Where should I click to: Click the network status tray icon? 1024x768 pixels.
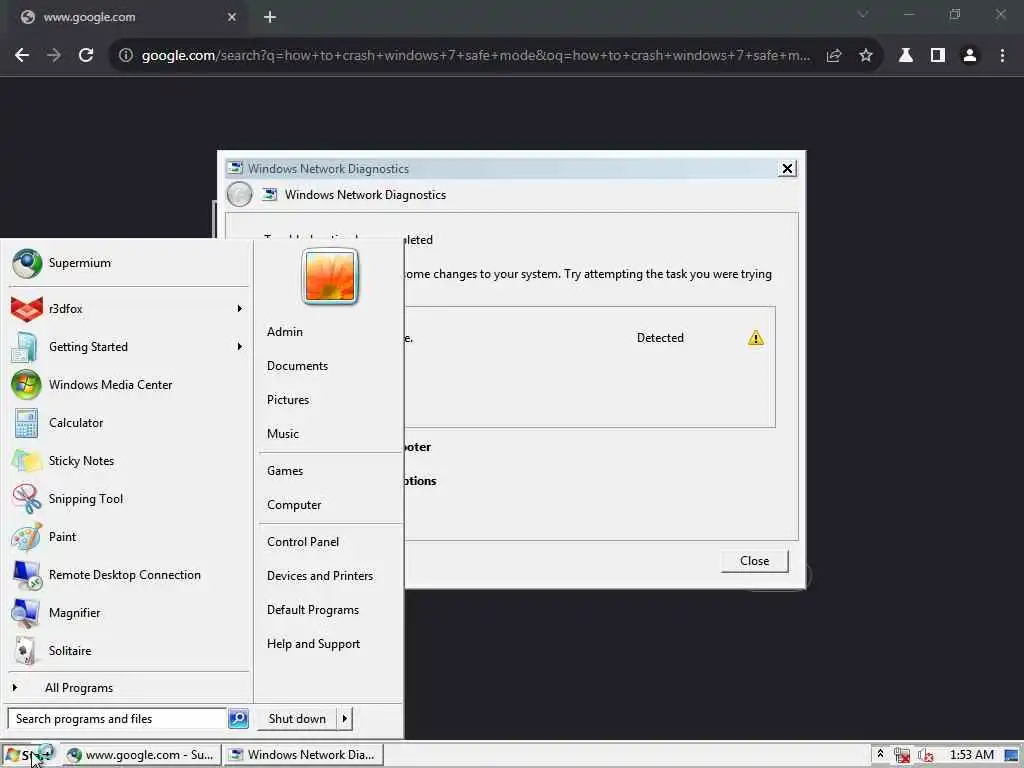point(902,755)
